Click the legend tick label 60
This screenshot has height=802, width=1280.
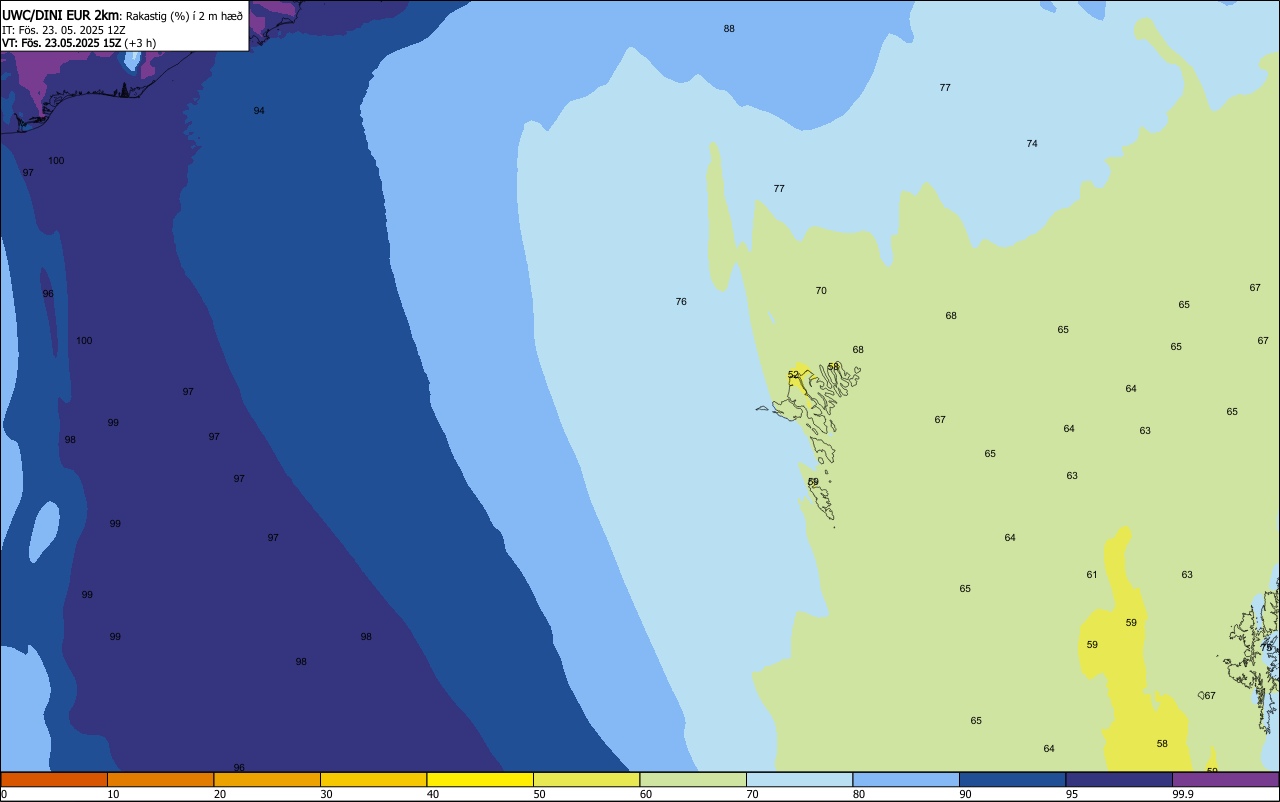(x=646, y=794)
